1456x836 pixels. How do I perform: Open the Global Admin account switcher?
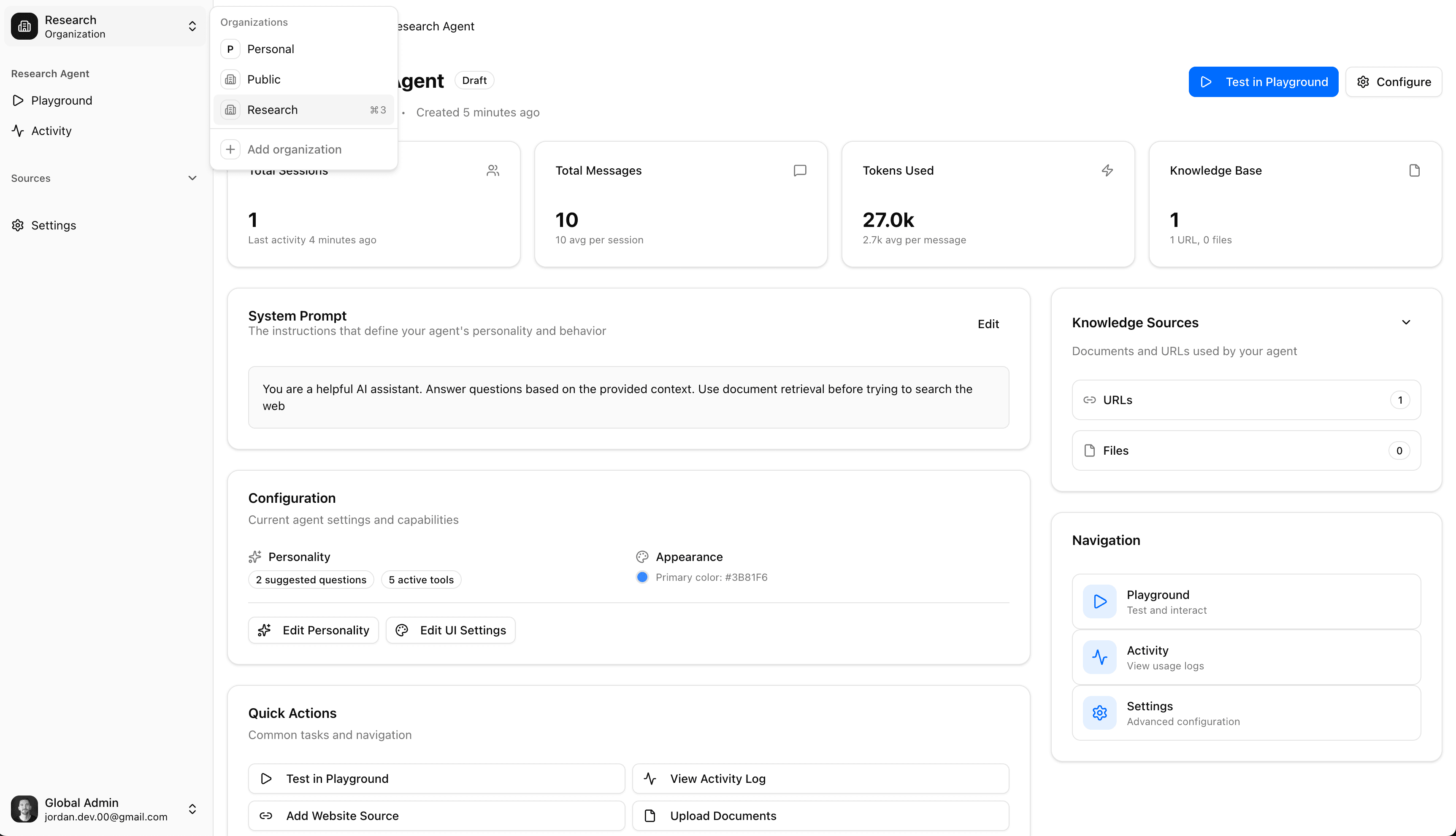(x=192, y=809)
